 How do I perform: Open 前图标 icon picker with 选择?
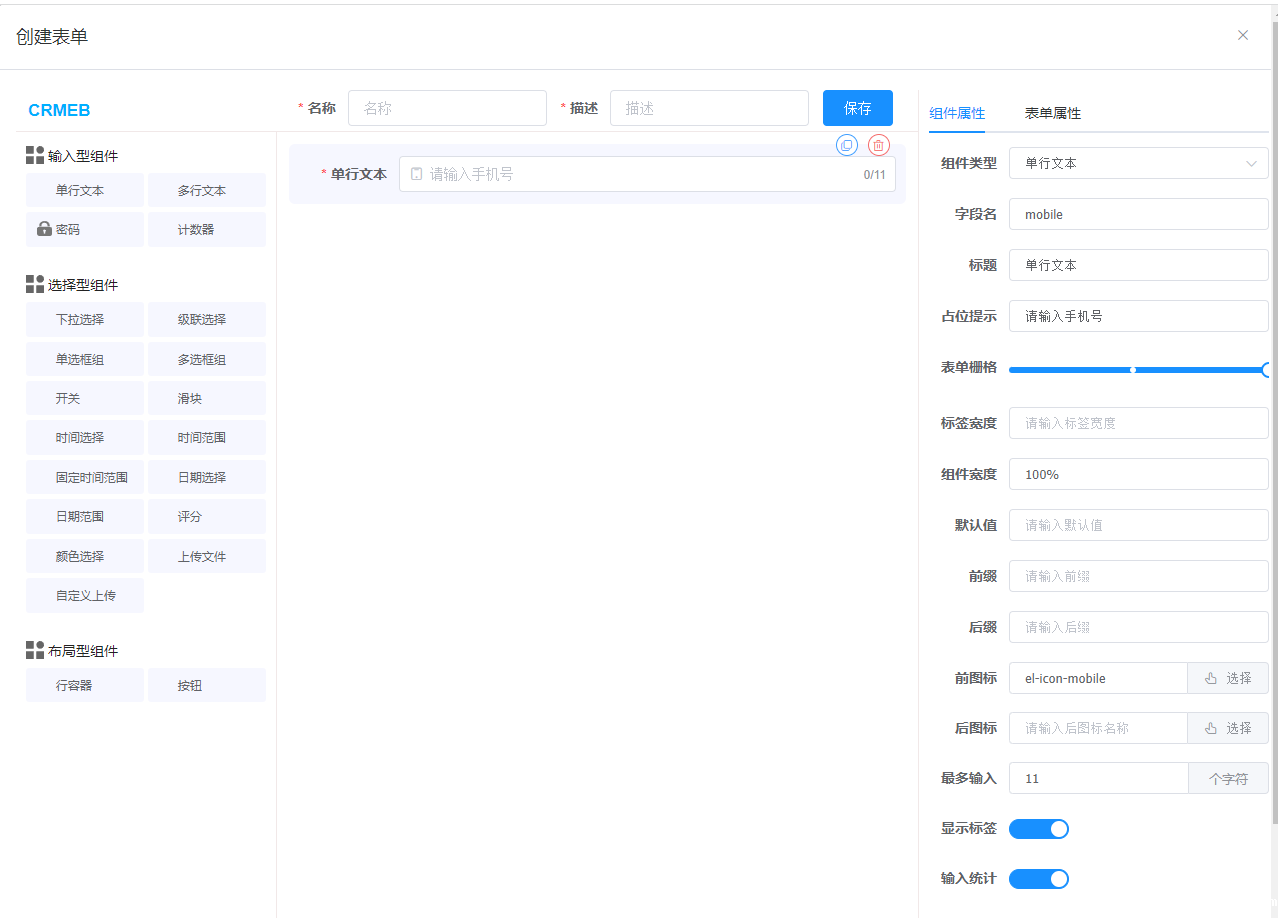click(x=1228, y=678)
